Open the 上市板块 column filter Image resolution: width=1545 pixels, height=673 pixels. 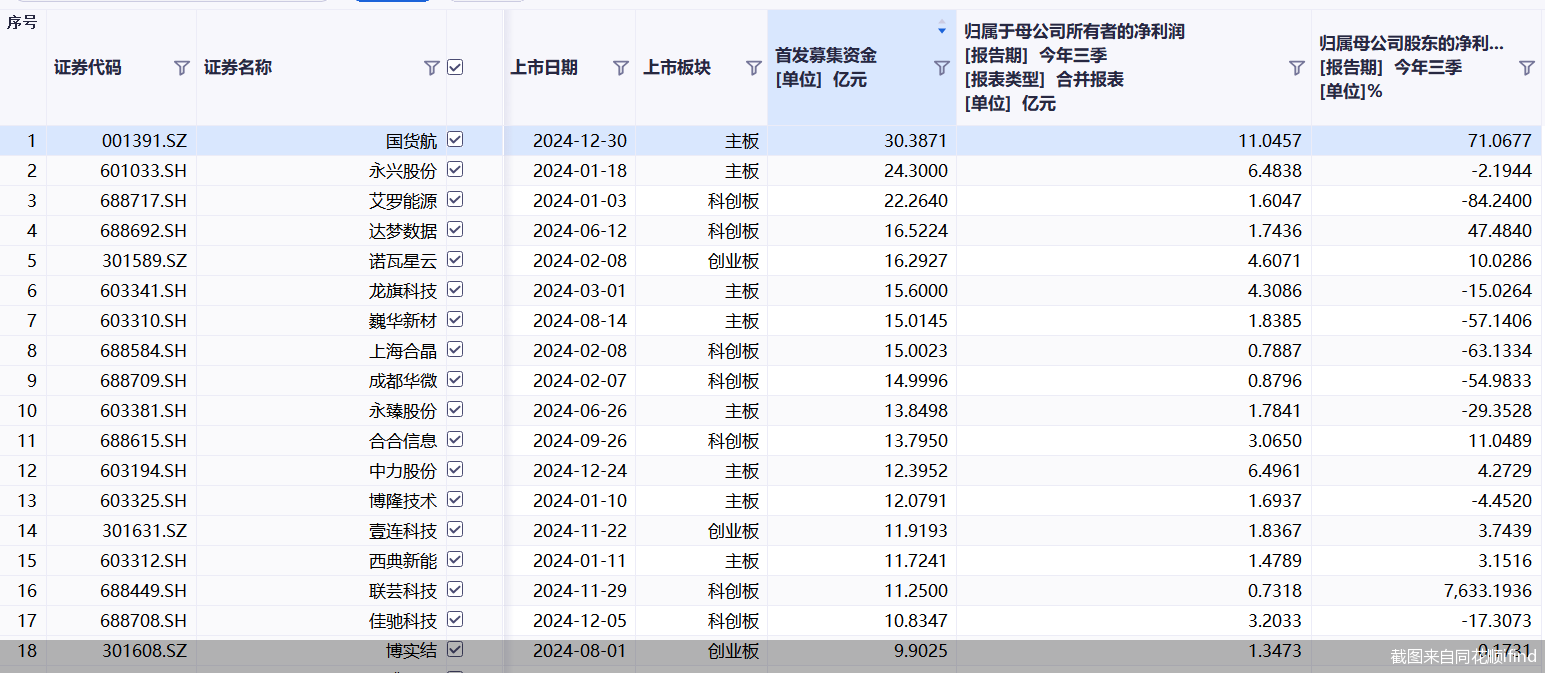753,68
